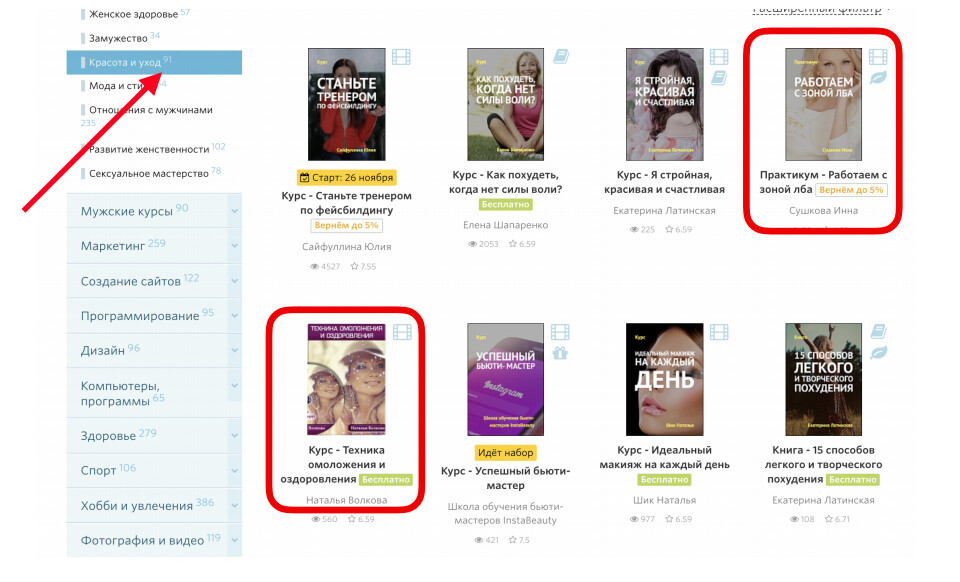The width and height of the screenshot is (960, 582).
Task: Open the Программирование category
Action: [x=140, y=316]
